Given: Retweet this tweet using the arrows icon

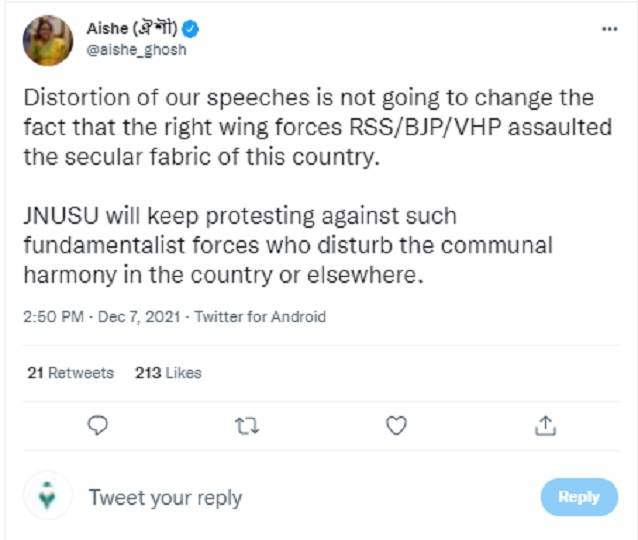Looking at the screenshot, I should (x=246, y=426).
